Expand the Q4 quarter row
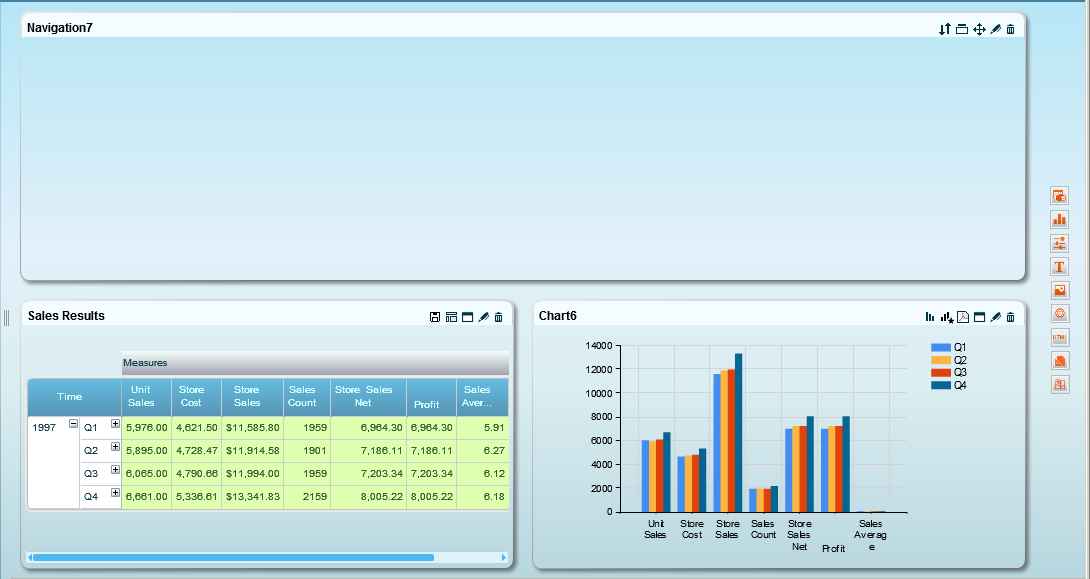Viewport: 1090px width, 579px height. click(115, 493)
